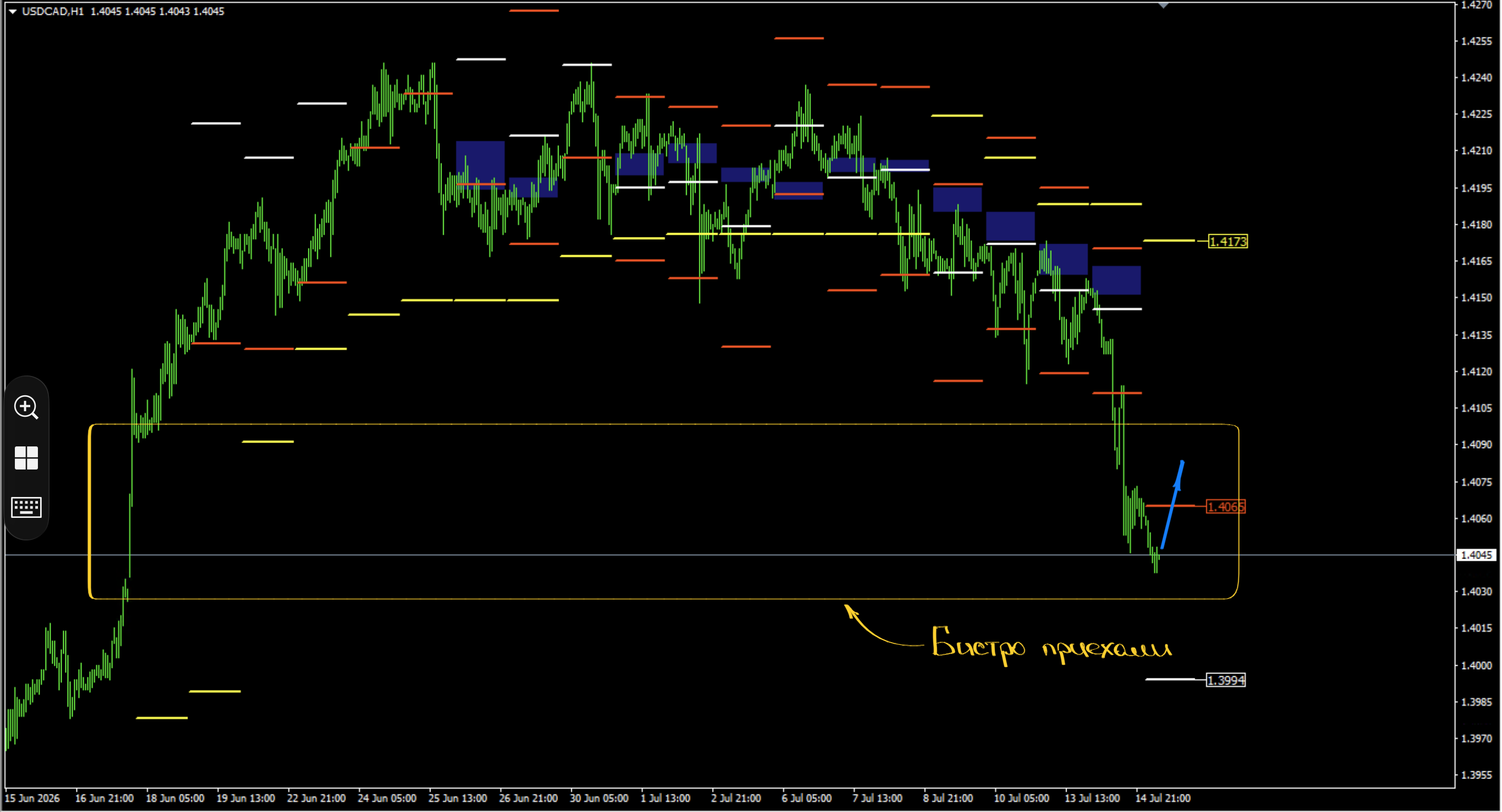
Task: Click the zoom-in magnifier icon
Action: tap(26, 407)
